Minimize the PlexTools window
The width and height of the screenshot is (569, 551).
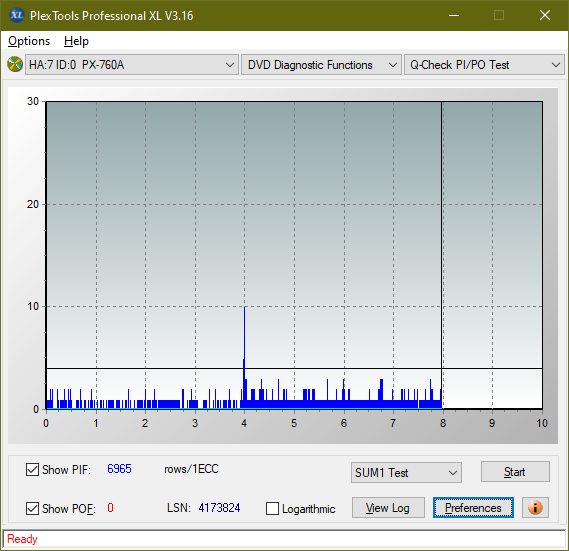click(x=454, y=15)
